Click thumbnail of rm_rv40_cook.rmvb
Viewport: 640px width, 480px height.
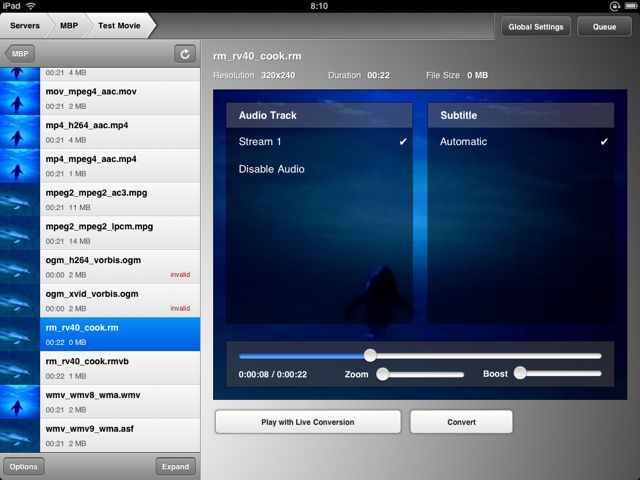pos(20,368)
